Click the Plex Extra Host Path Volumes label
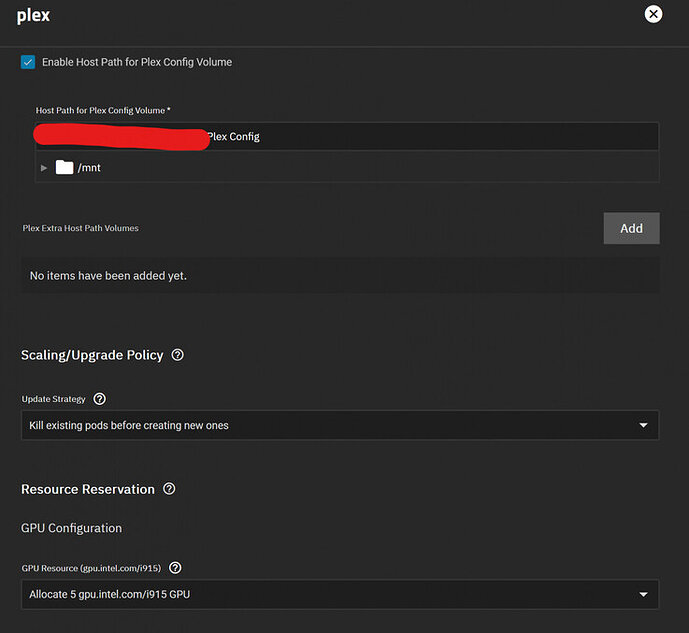689x633 pixels. (x=80, y=228)
